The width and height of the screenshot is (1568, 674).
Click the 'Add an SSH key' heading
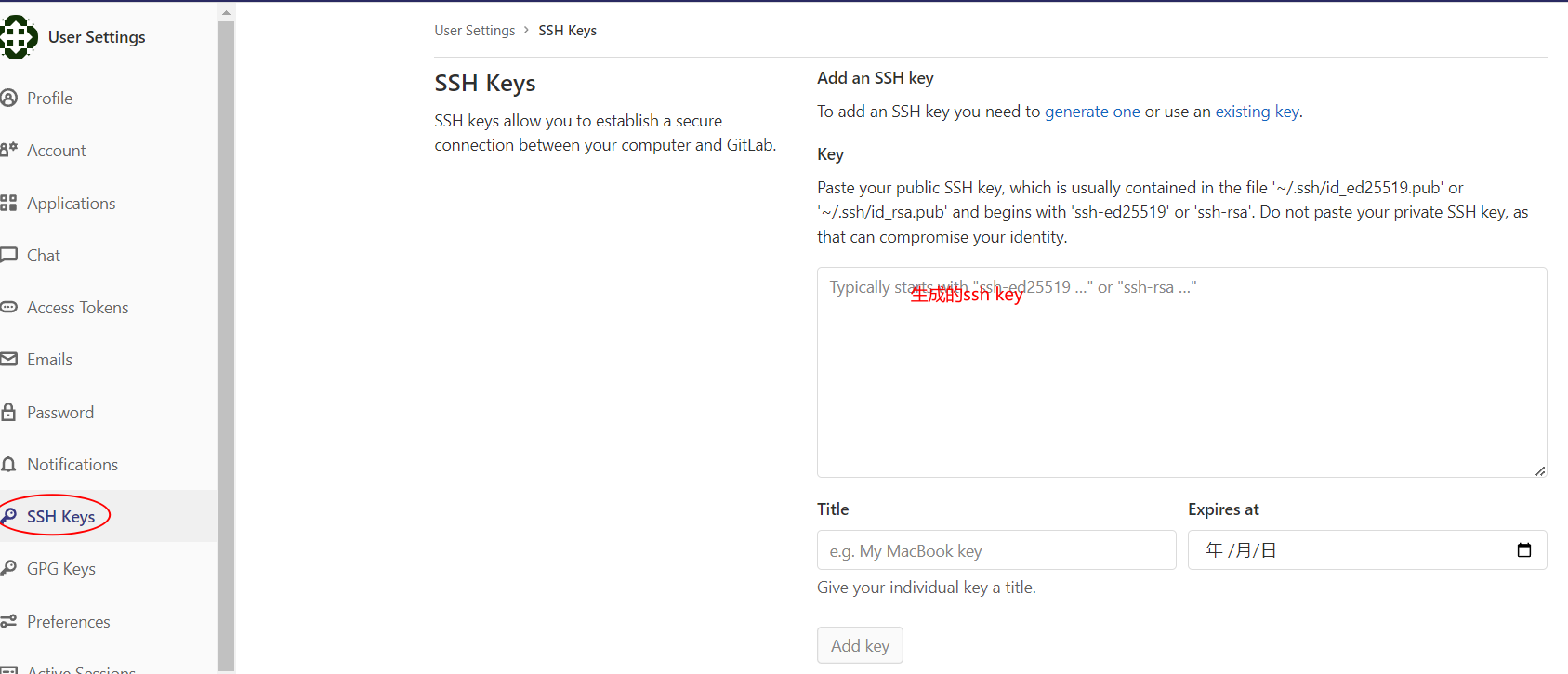click(876, 78)
